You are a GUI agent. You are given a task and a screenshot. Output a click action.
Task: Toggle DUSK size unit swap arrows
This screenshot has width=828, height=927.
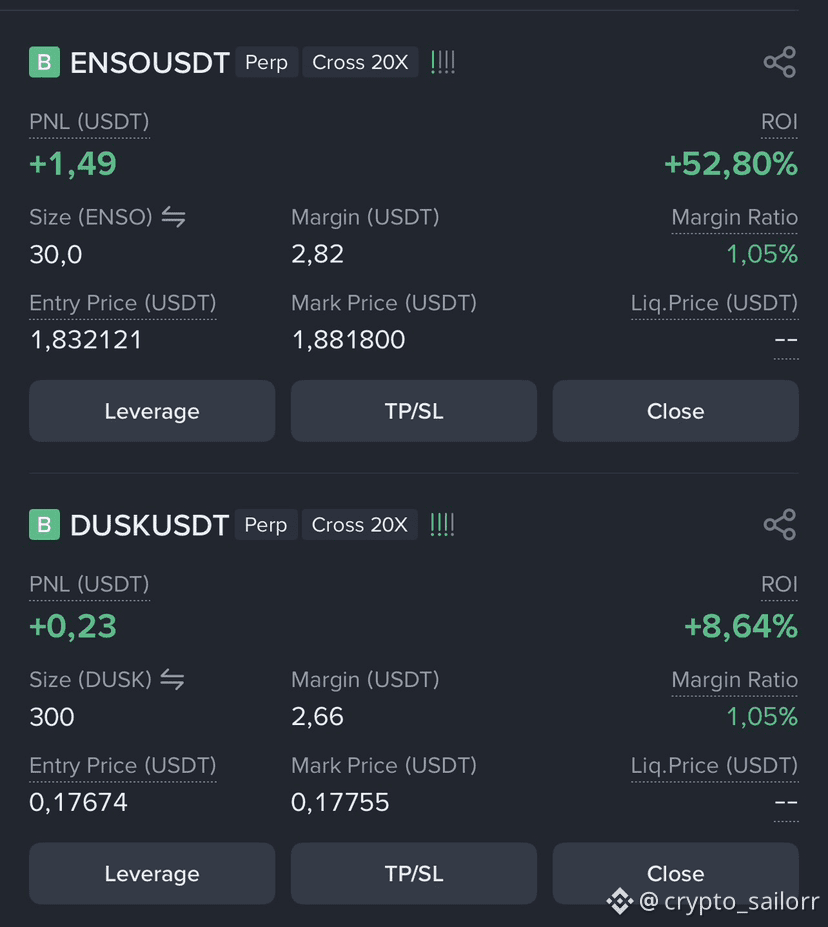[x=172, y=679]
